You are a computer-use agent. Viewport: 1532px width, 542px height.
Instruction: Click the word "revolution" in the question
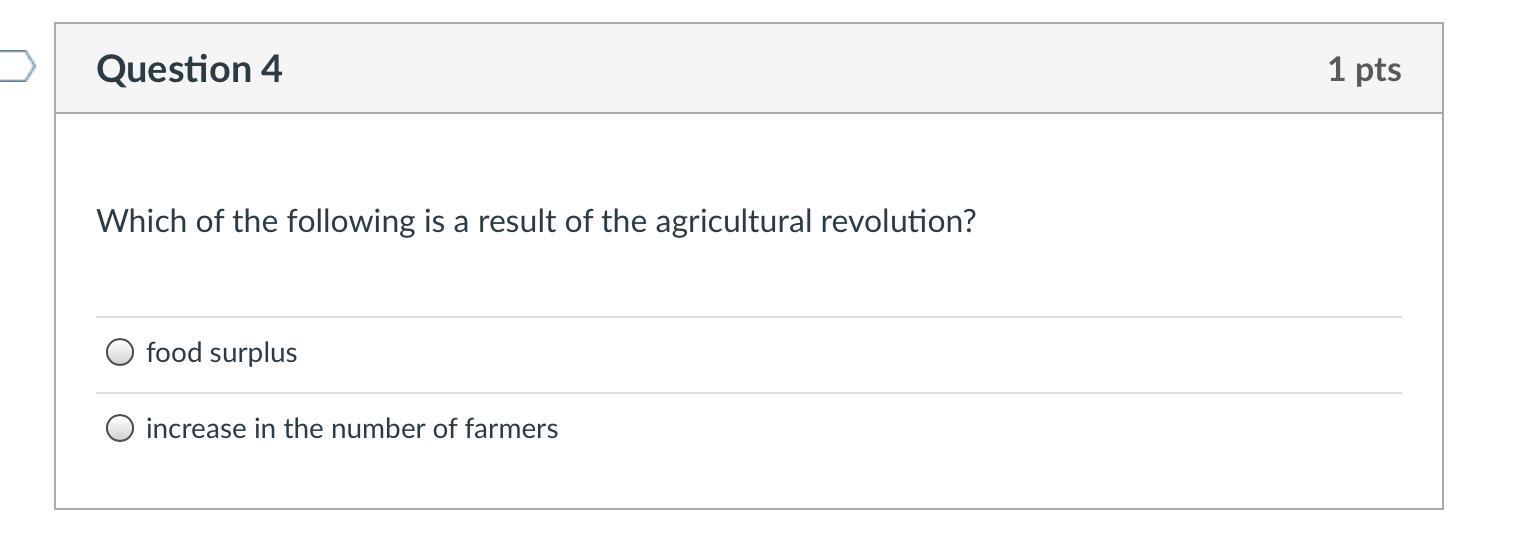click(x=897, y=221)
